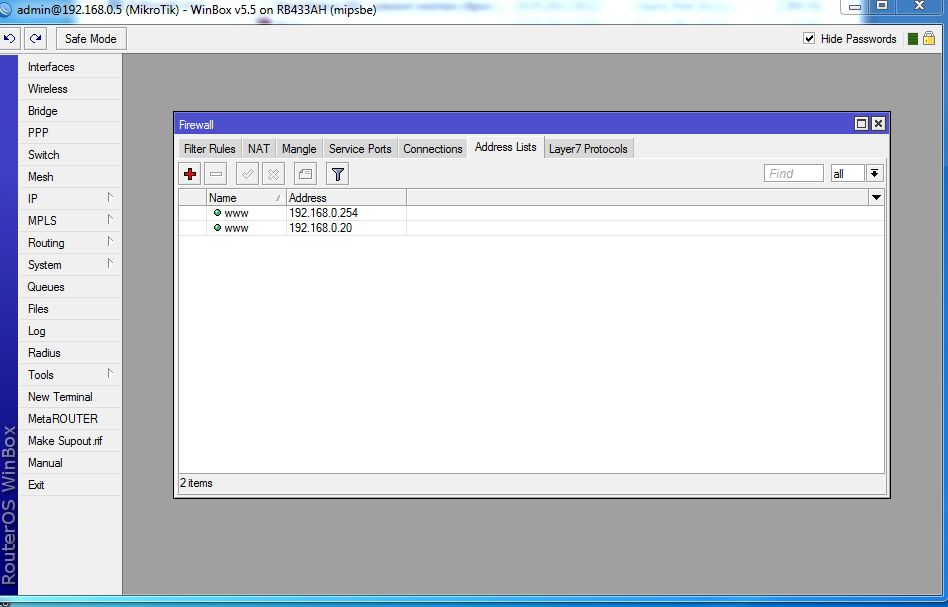Click the Undo arrow in top toolbar
This screenshot has height=607, width=948.
click(10, 39)
